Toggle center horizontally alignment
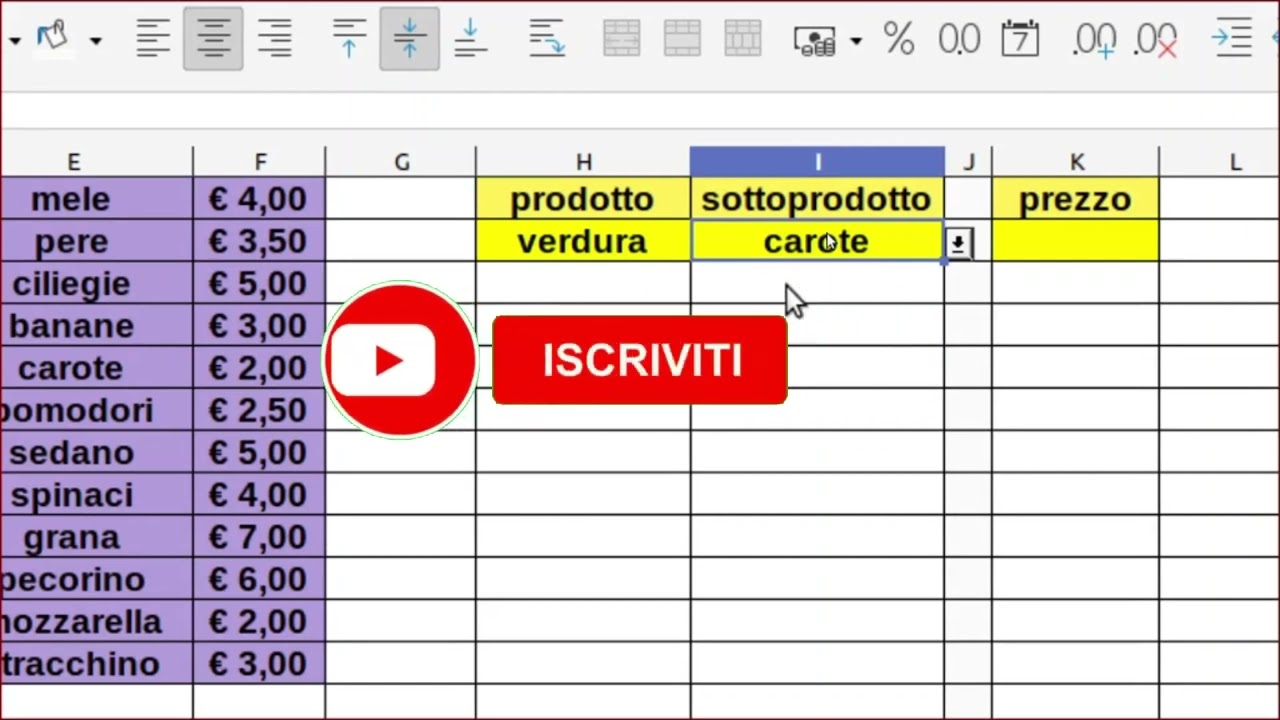Viewport: 1280px width, 720px height. 213,39
